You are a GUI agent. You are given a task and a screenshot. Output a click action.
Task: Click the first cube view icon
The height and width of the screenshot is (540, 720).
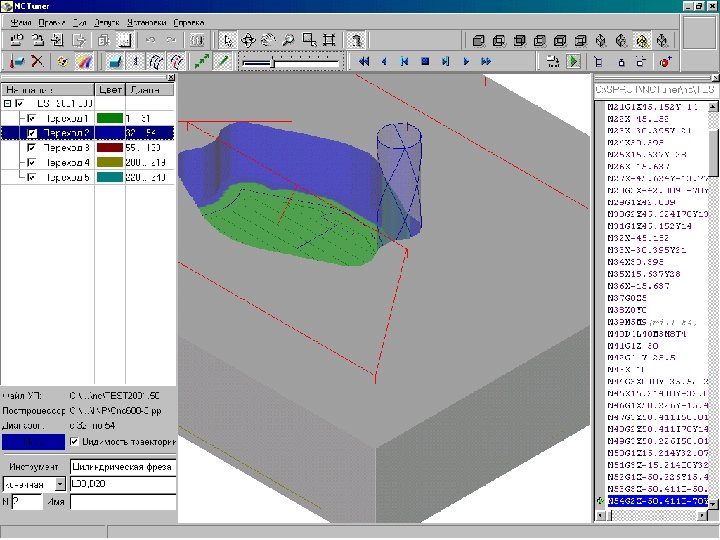[478, 41]
